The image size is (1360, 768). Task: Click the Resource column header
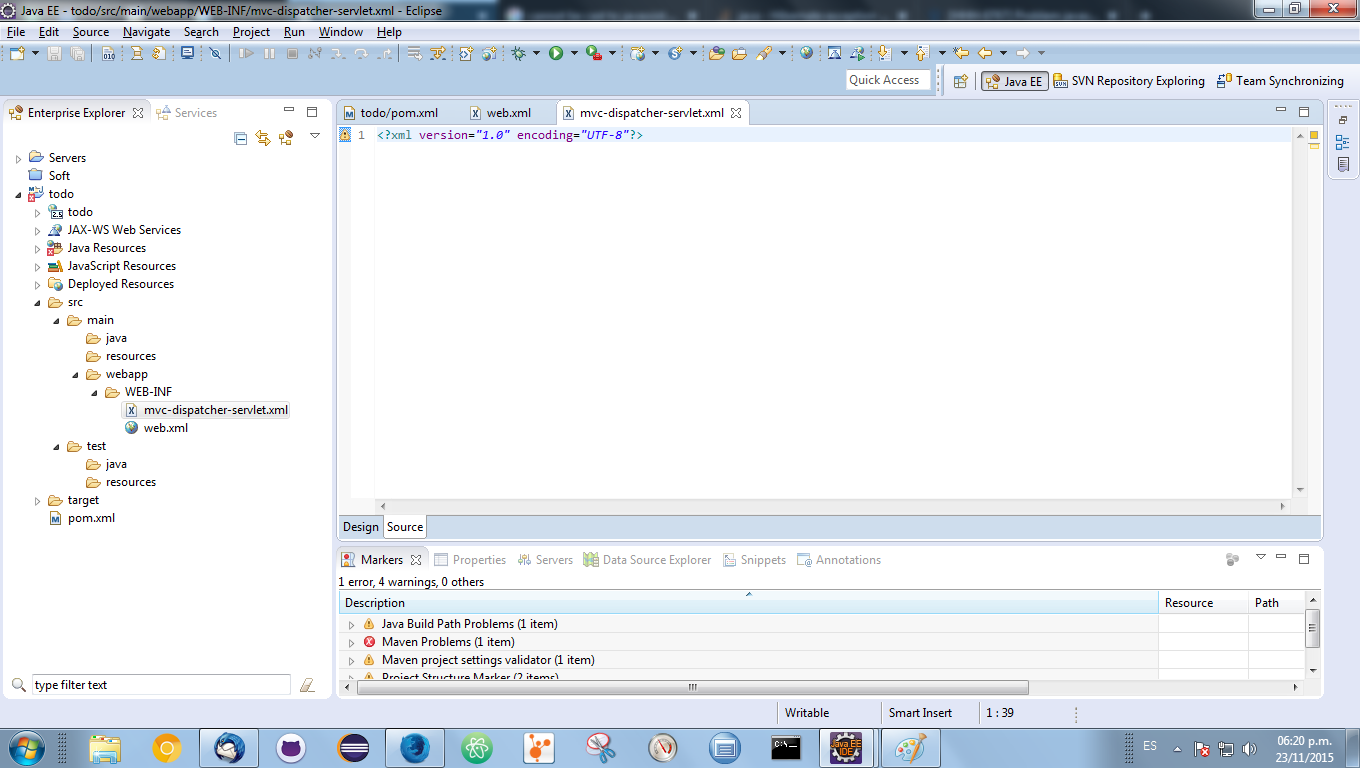click(x=1203, y=603)
